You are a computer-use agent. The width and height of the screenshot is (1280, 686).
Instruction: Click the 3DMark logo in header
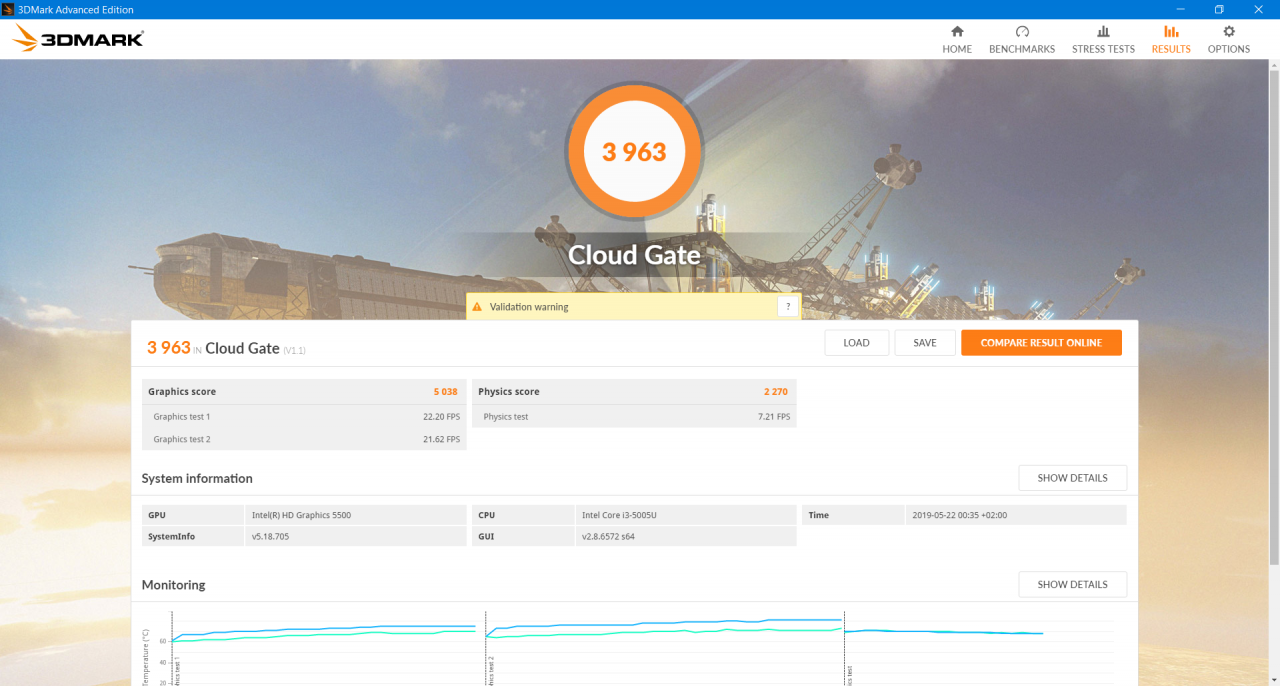point(78,39)
